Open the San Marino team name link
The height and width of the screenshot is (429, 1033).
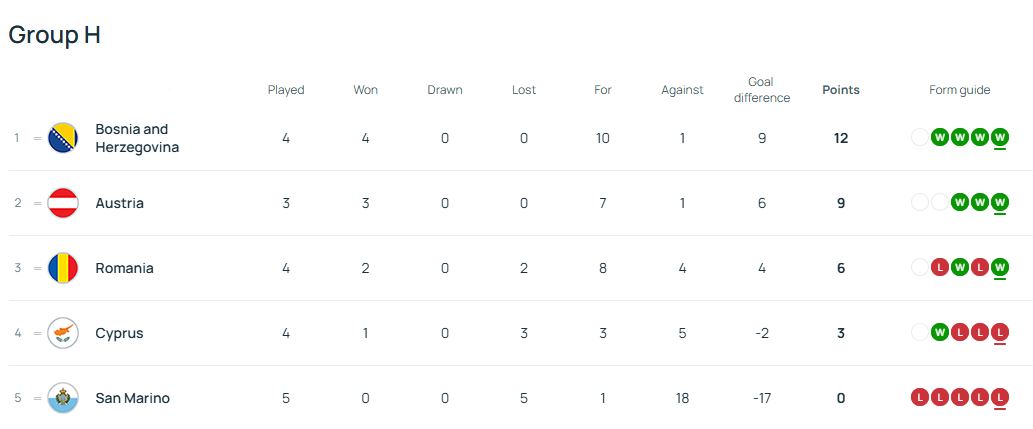coord(132,398)
